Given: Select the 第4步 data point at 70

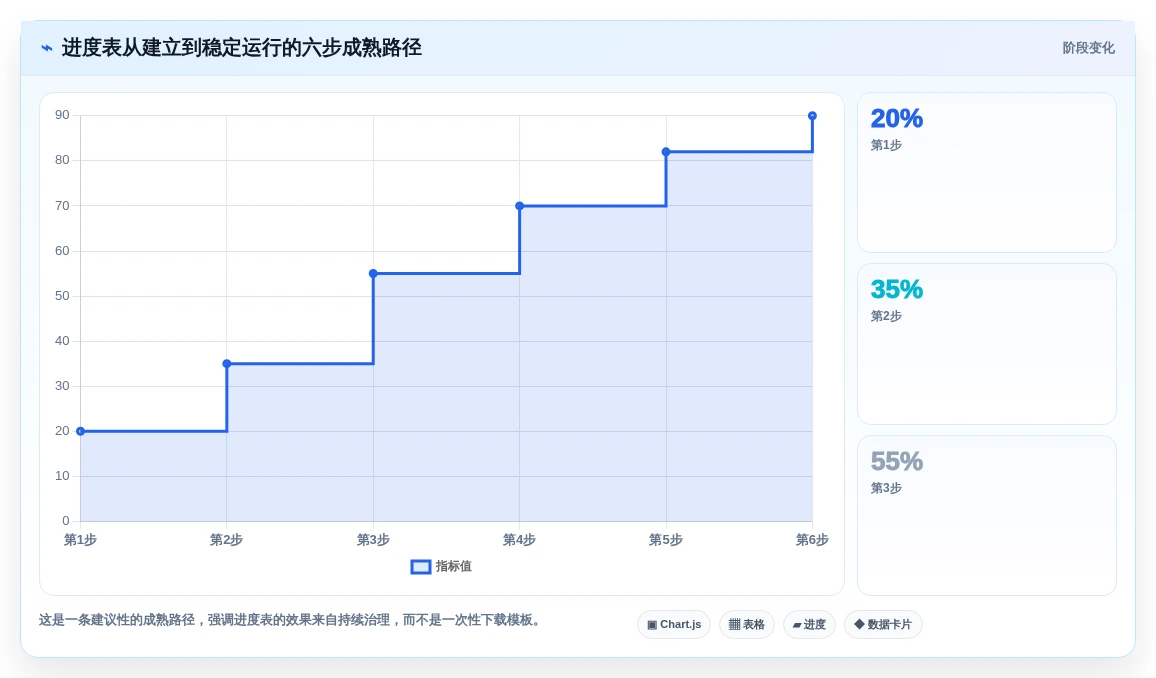Looking at the screenshot, I should pos(520,206).
